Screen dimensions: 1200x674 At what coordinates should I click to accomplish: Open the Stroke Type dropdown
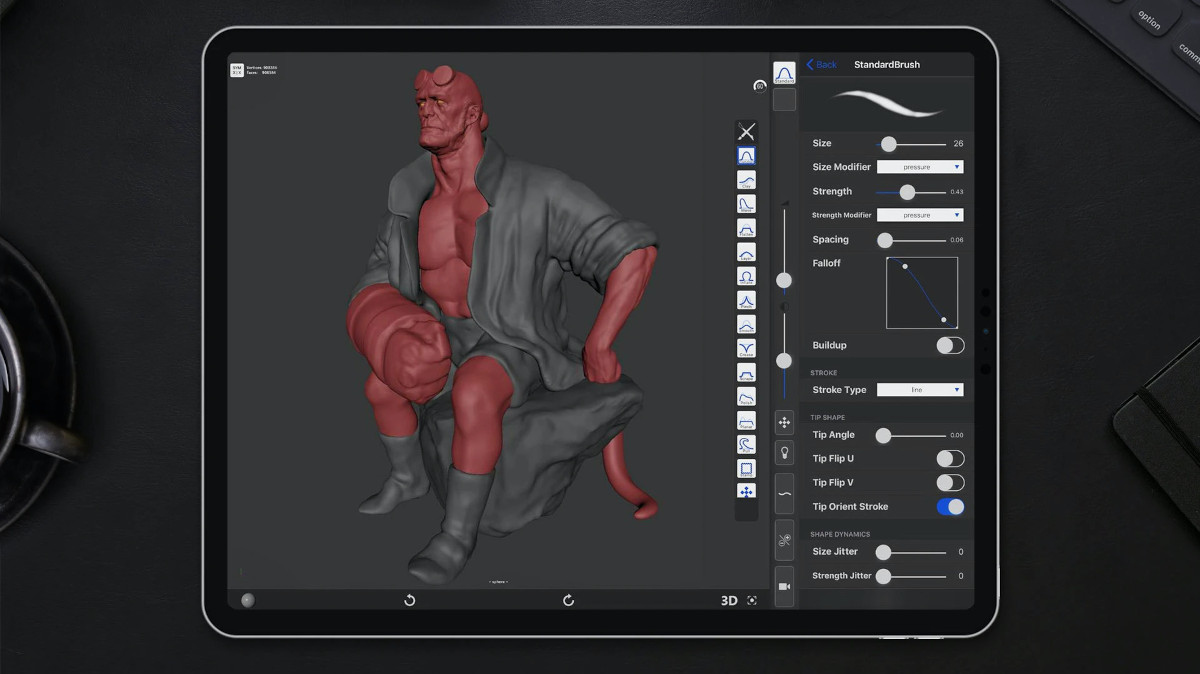coord(920,389)
